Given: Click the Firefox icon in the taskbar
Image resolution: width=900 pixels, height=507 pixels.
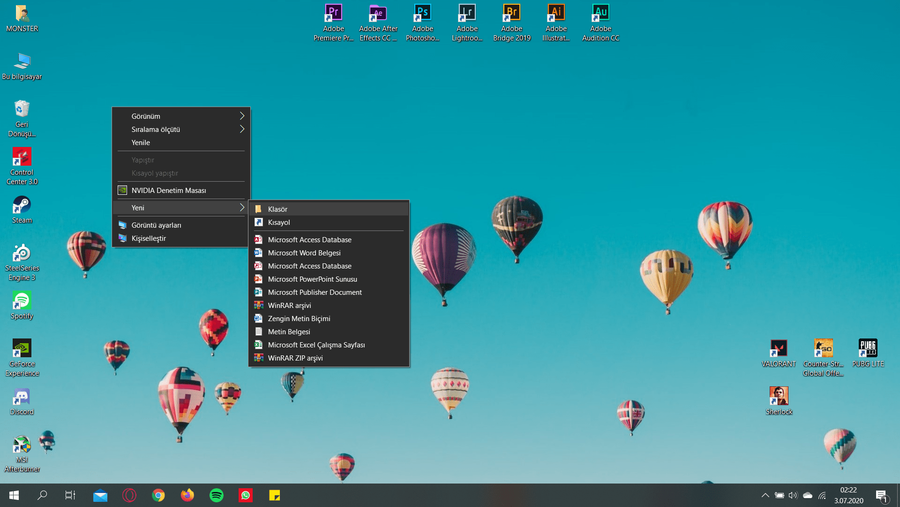Looking at the screenshot, I should [x=187, y=495].
